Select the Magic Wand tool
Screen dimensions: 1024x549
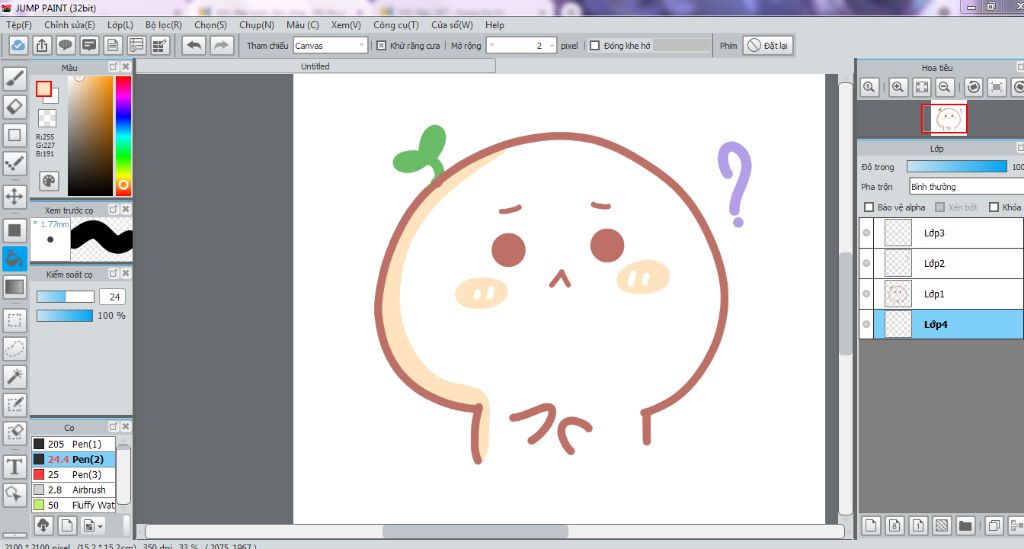click(x=14, y=377)
